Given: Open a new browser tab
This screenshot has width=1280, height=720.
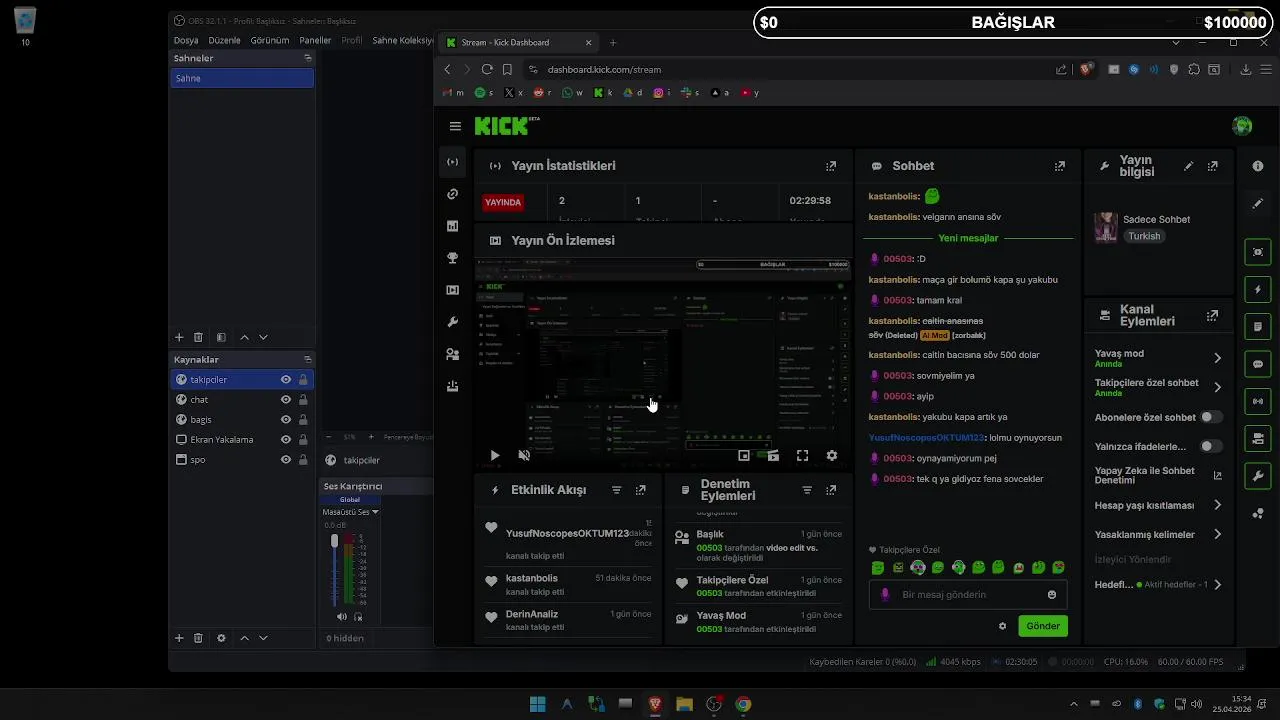Looking at the screenshot, I should (x=613, y=43).
